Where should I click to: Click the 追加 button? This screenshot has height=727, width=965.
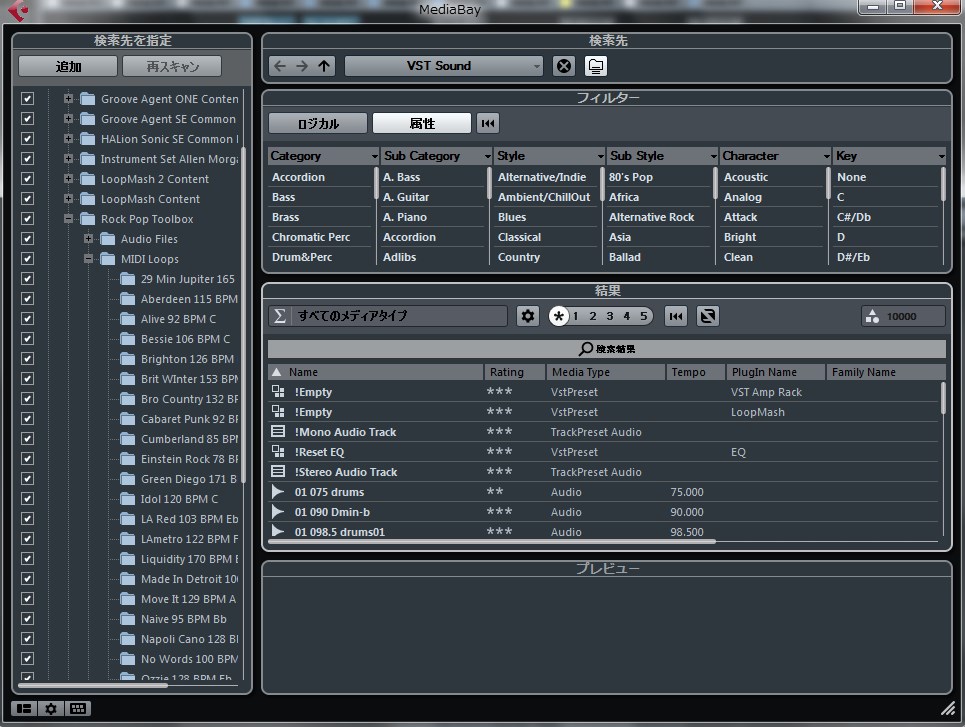pyautogui.click(x=68, y=66)
